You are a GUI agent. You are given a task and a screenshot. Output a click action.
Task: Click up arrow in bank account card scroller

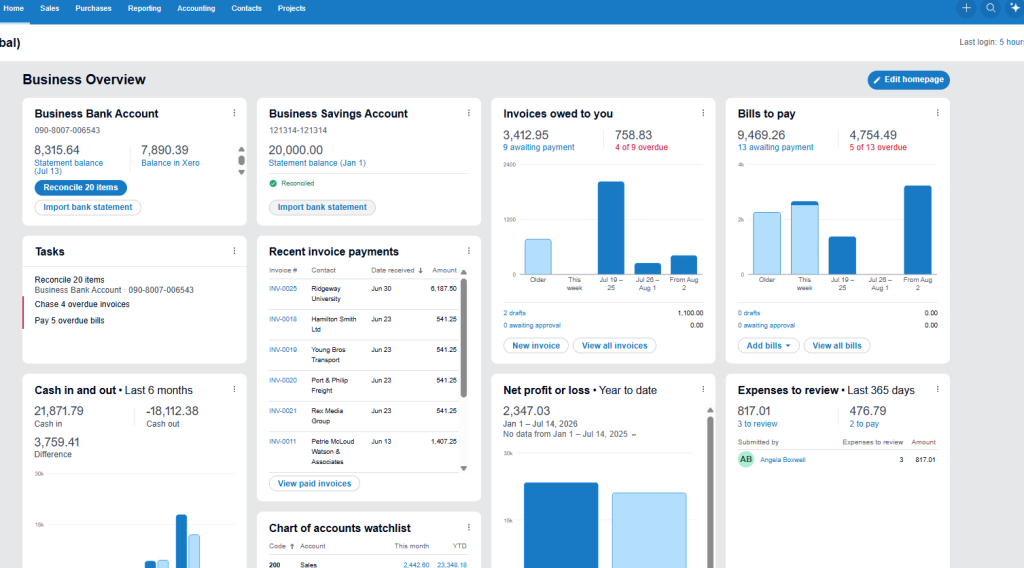click(x=242, y=150)
